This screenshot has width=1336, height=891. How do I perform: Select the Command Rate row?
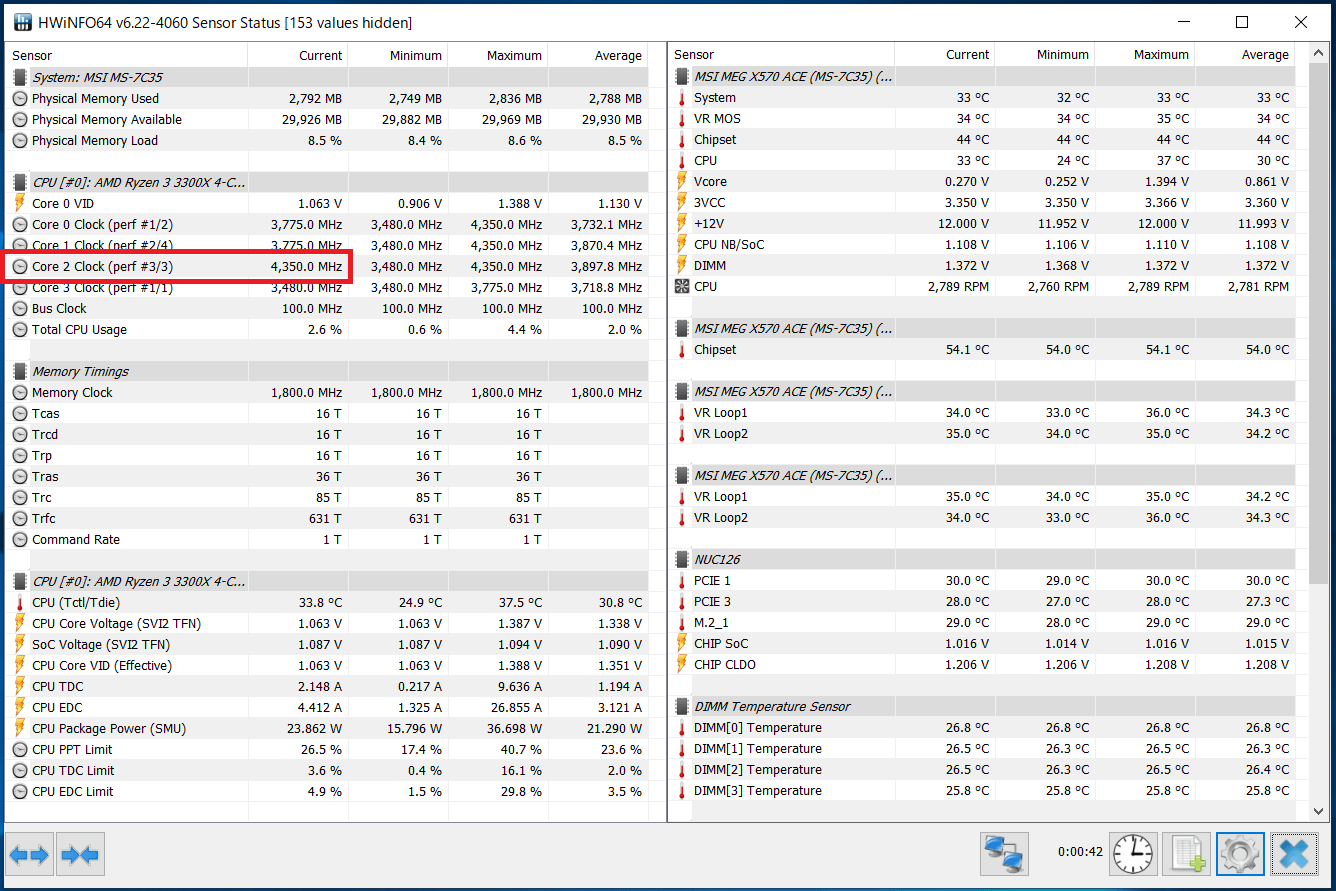pos(327,540)
